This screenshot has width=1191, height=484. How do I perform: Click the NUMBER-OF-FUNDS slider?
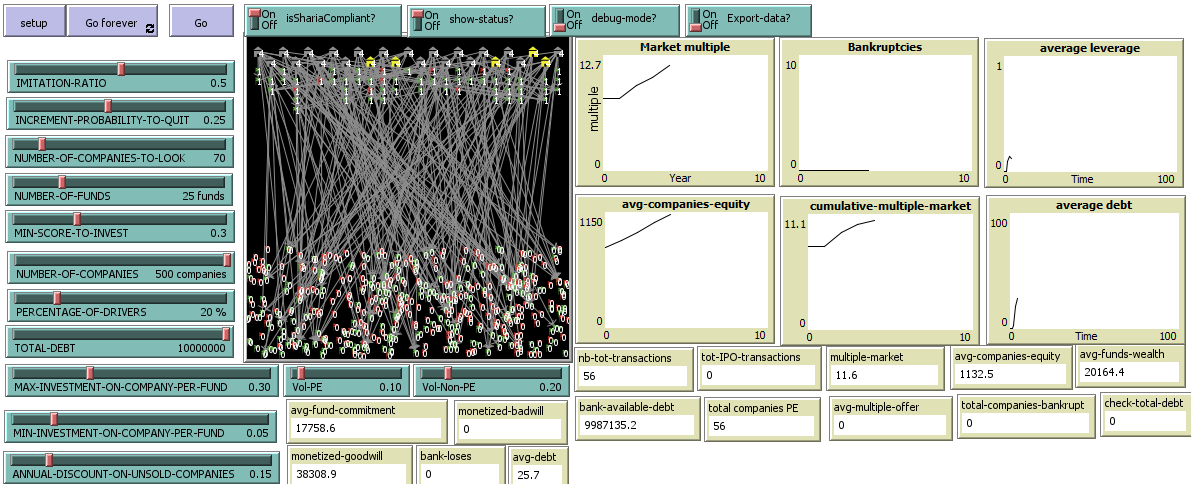click(x=118, y=188)
